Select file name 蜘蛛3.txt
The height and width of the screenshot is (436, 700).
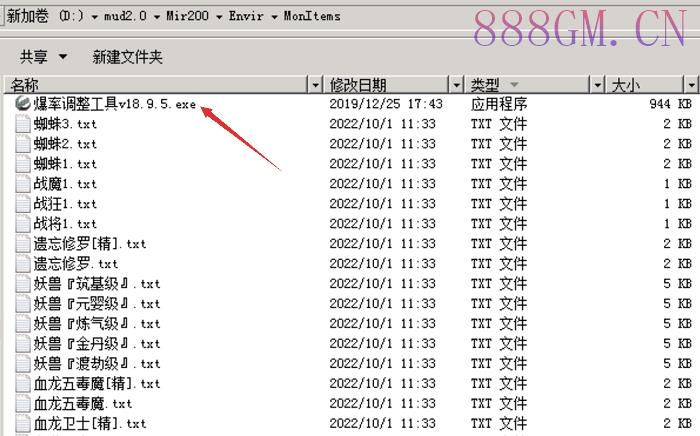(x=65, y=124)
